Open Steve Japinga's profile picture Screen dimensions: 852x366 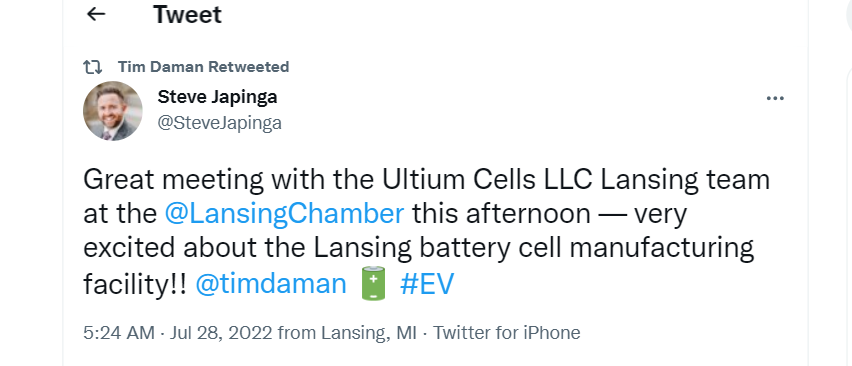click(112, 111)
